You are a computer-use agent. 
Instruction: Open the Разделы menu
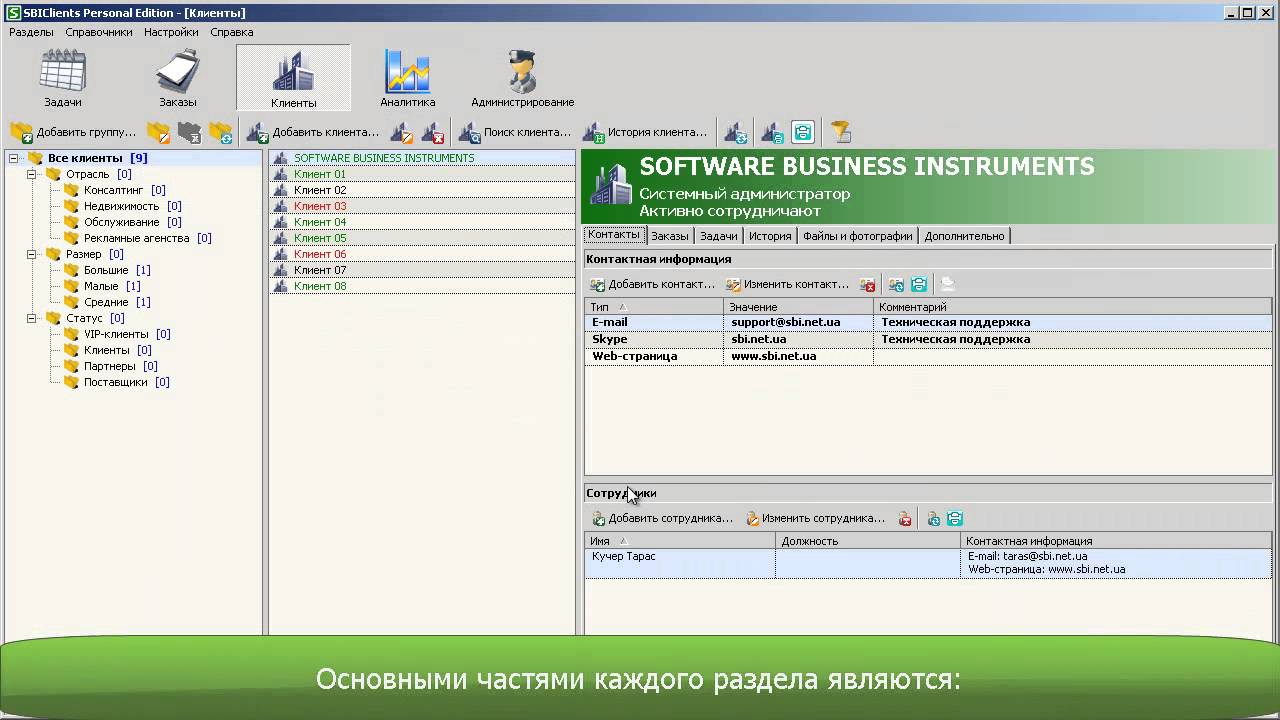click(x=31, y=32)
